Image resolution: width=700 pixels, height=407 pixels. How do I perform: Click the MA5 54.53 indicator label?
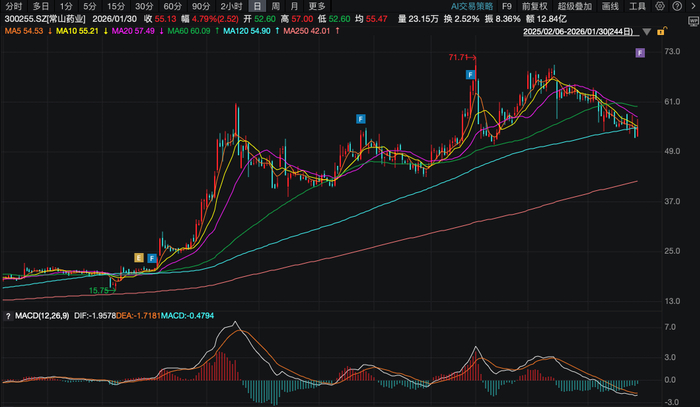point(24,31)
